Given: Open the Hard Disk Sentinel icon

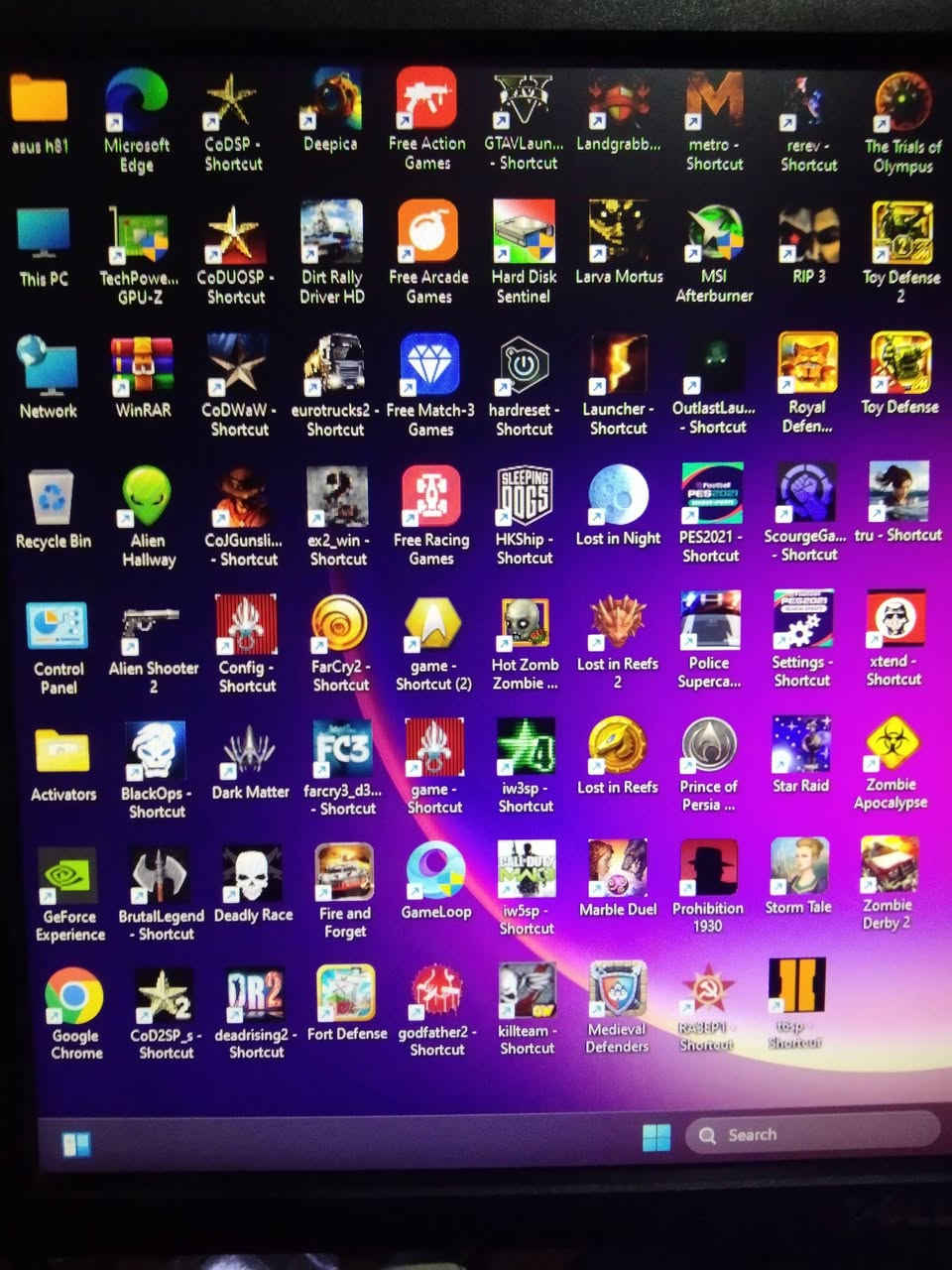Looking at the screenshot, I should coord(524,232).
